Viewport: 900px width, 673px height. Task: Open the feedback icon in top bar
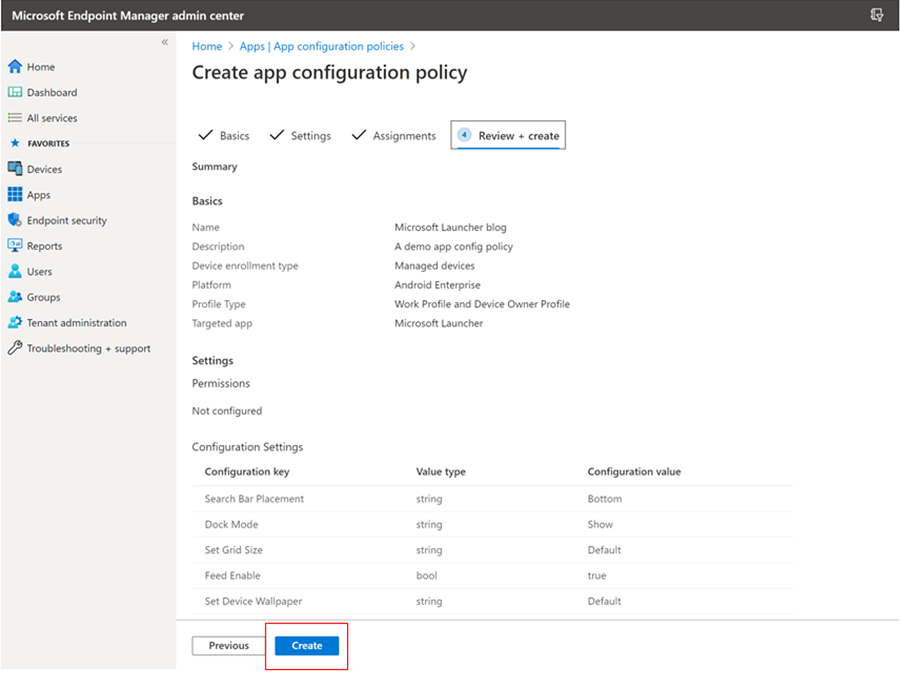tap(876, 15)
